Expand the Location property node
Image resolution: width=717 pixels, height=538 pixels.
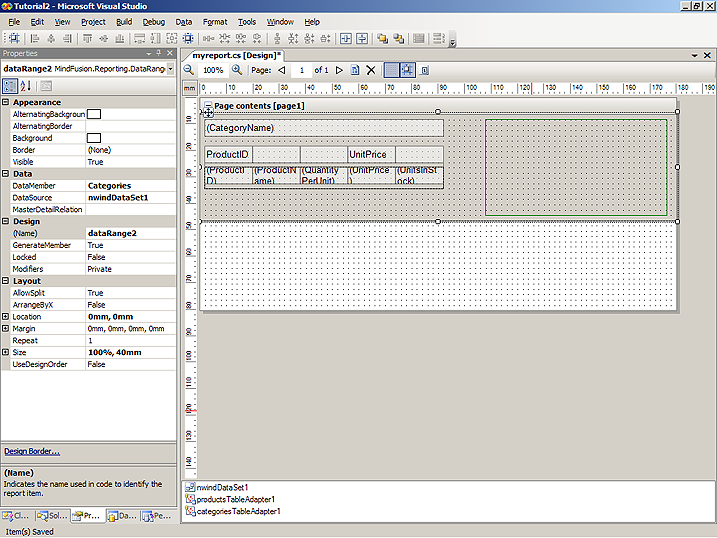pos(6,317)
